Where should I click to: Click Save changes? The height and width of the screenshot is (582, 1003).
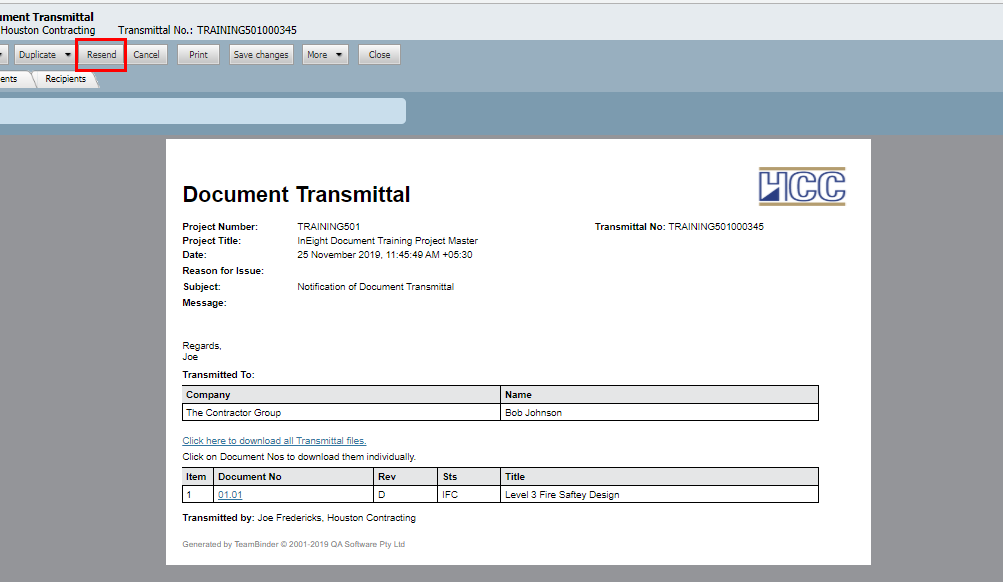[260, 55]
